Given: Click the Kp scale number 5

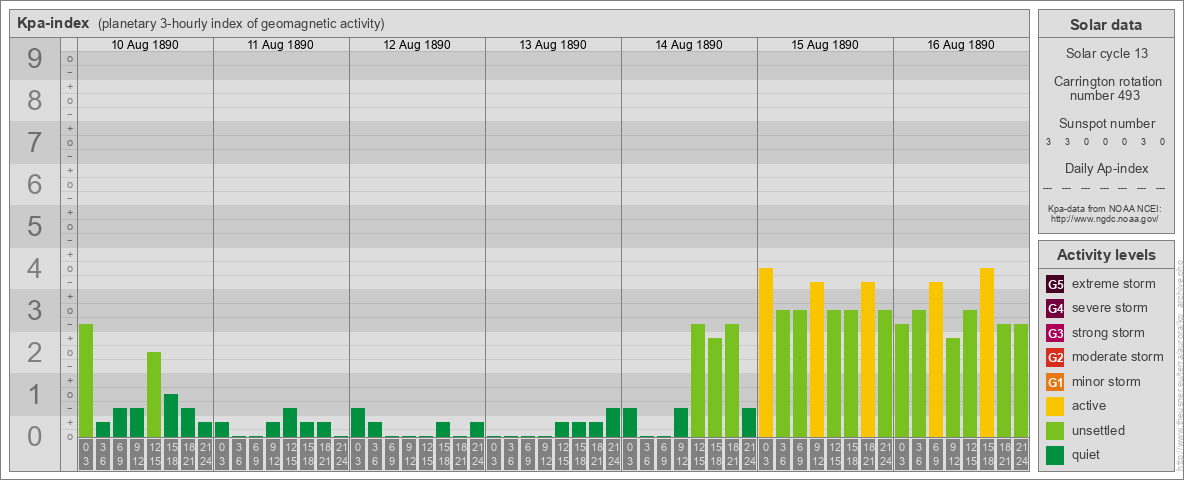Looking at the screenshot, I should (35, 226).
